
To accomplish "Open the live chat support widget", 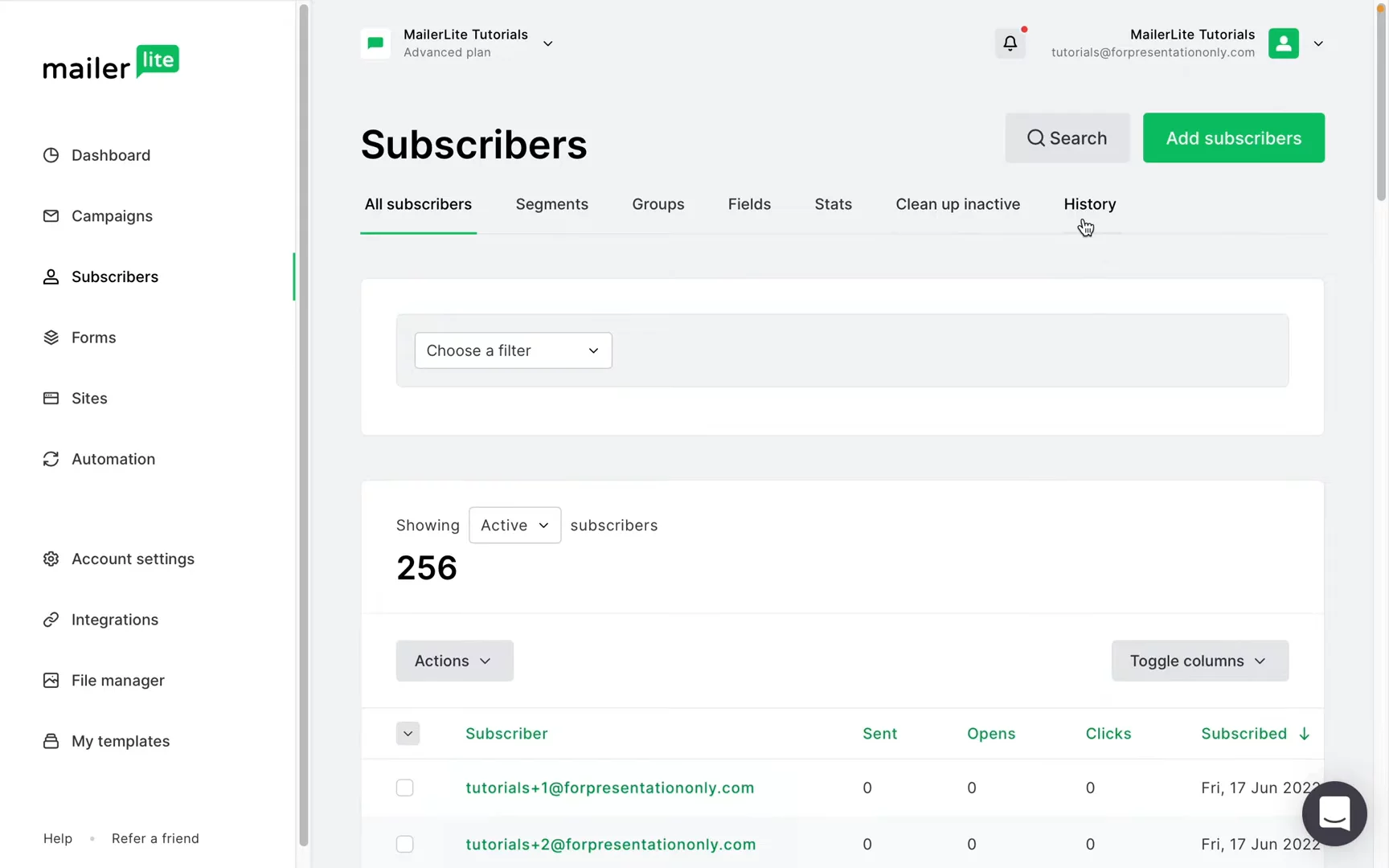I will tap(1334, 813).
